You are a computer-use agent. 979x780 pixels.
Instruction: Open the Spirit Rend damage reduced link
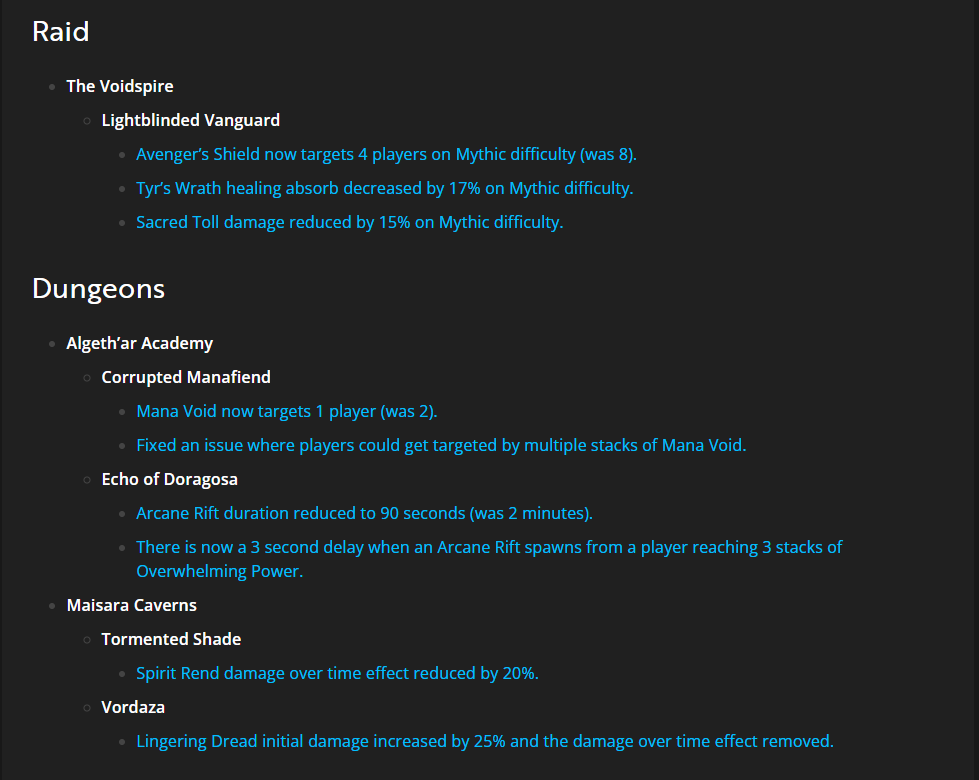(337, 673)
